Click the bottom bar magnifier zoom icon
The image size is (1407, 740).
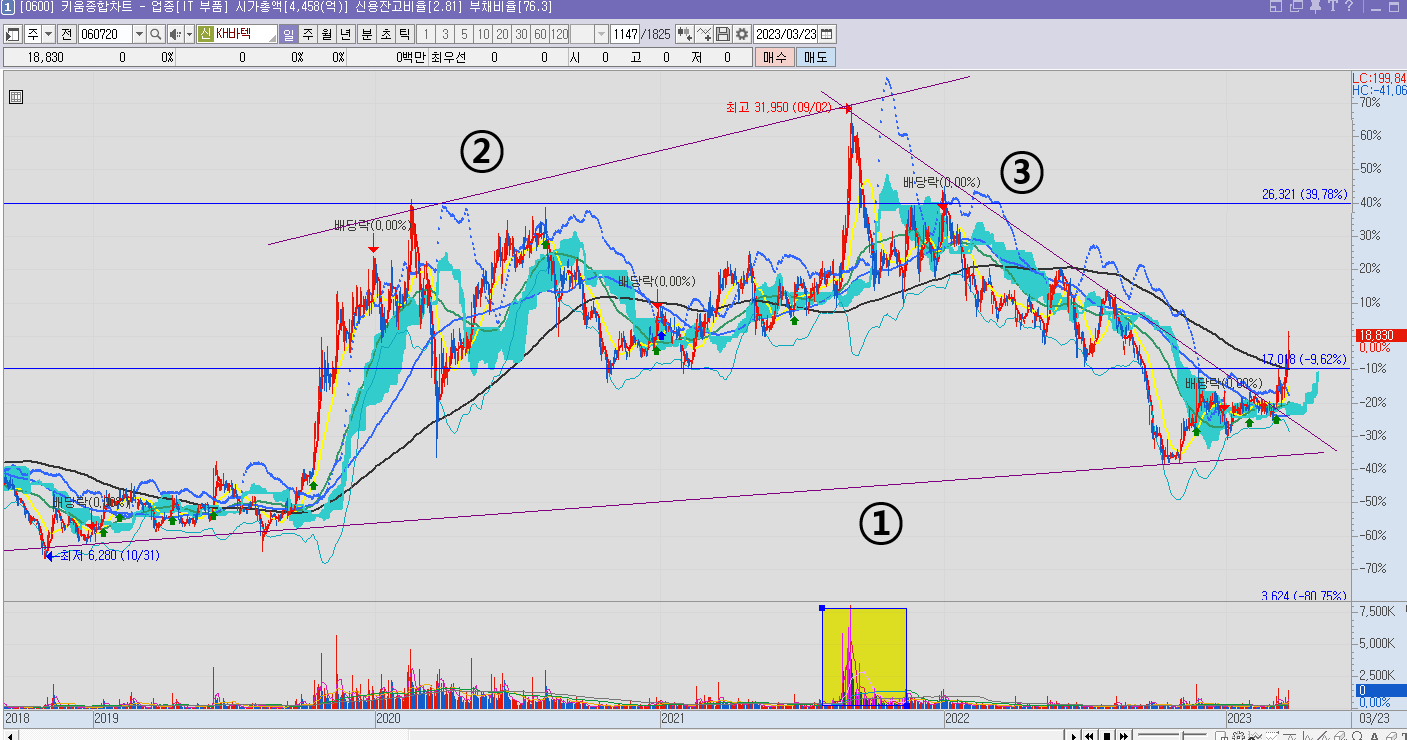click(x=1357, y=735)
